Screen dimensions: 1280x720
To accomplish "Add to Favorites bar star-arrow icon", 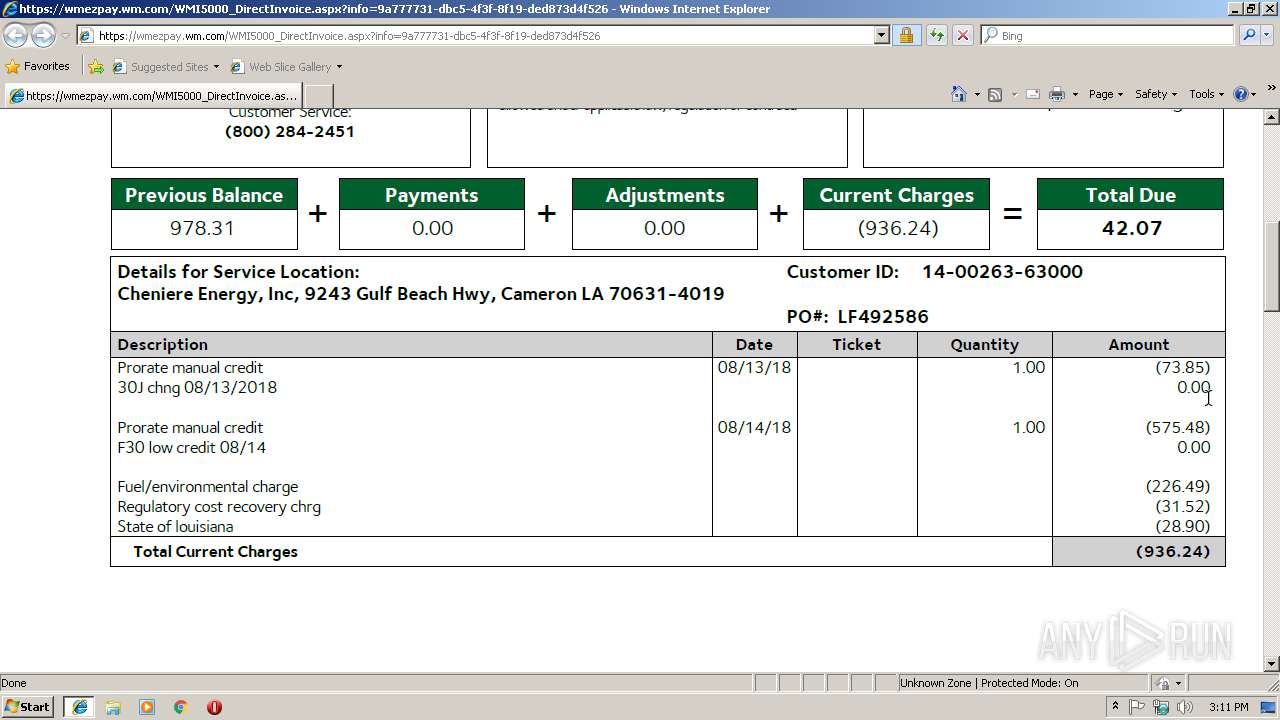I will [96, 67].
